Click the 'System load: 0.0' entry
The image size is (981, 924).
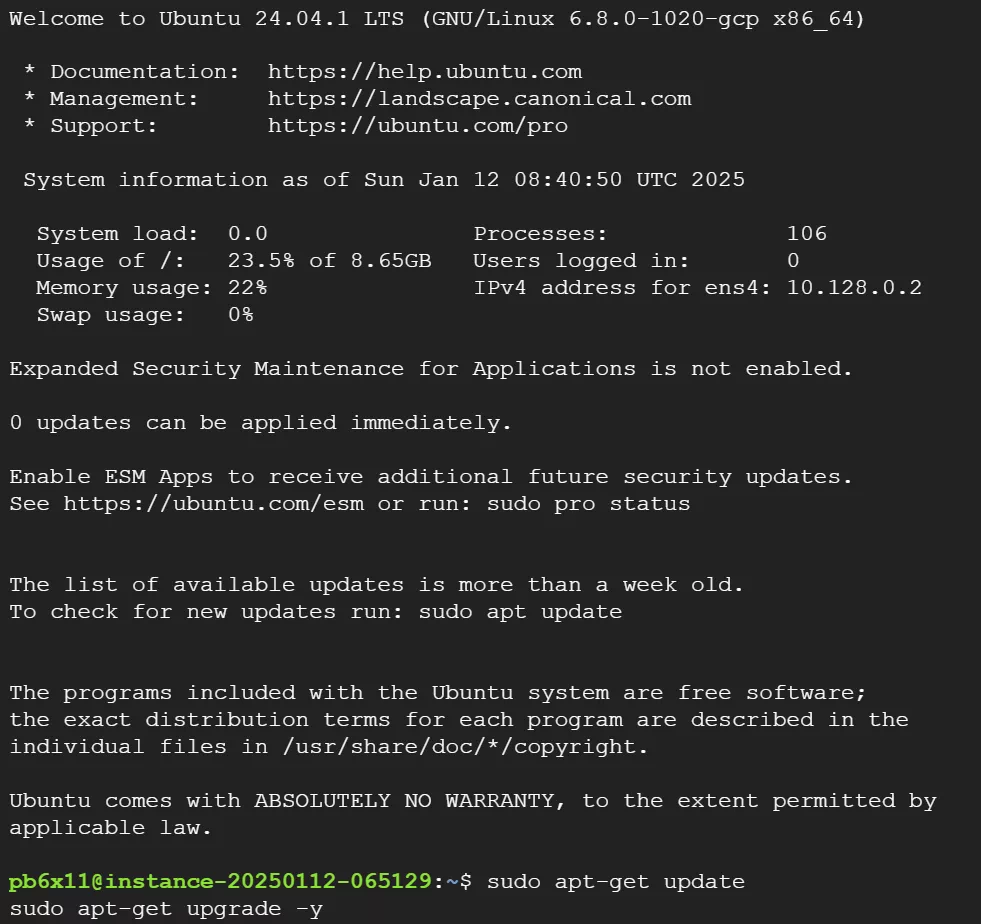152,234
